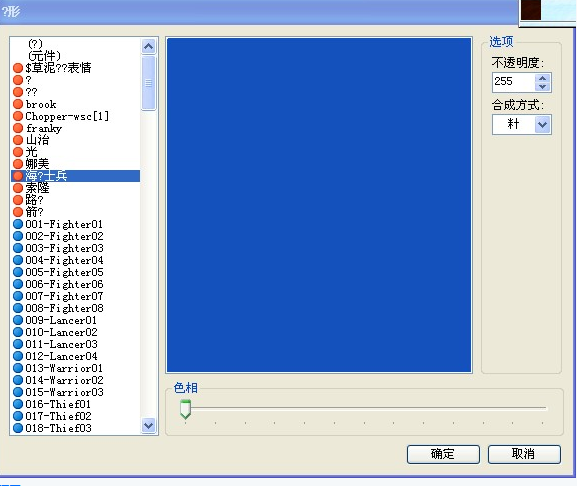
Task: Increase opacity with the up arrow
Action: point(542,78)
